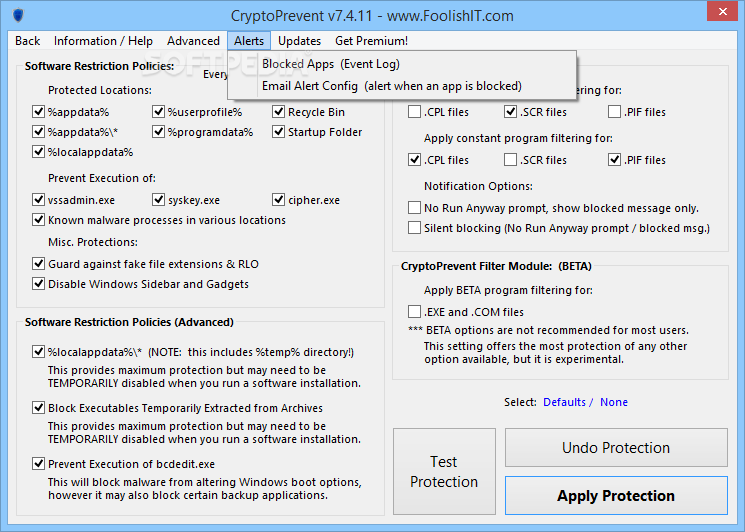Open Get Premium! menu
Screen dimensions: 745x532
click(x=372, y=41)
